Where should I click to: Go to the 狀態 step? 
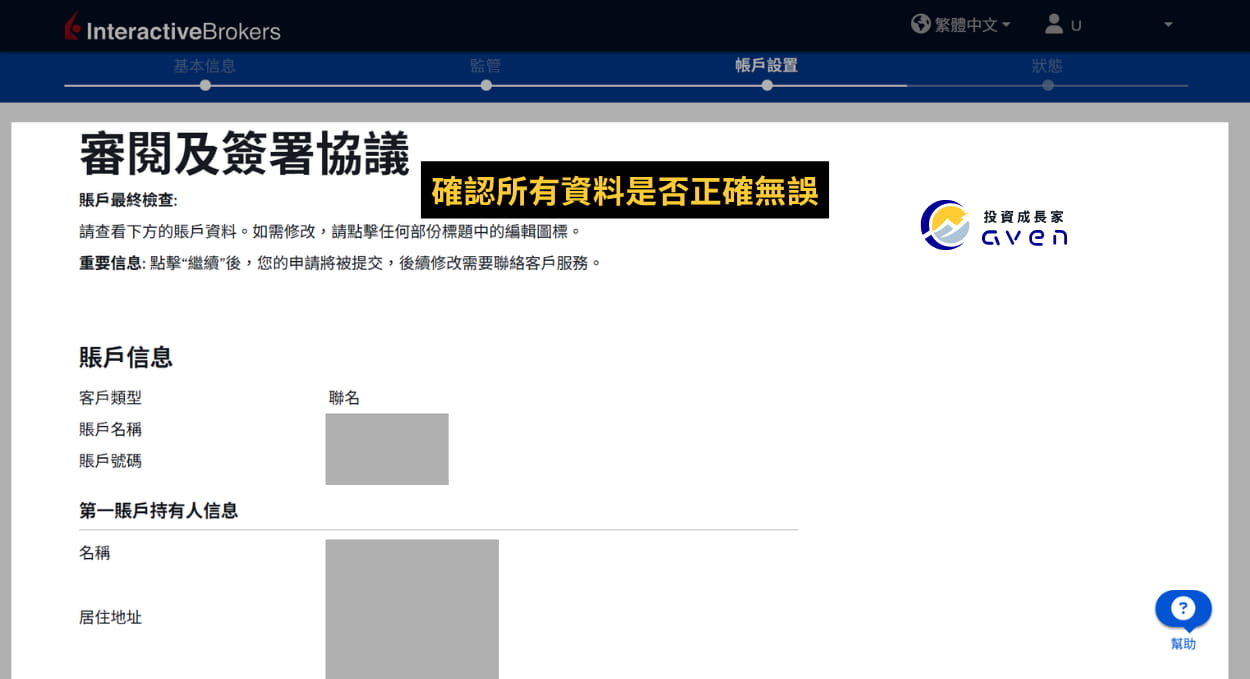coord(1048,66)
